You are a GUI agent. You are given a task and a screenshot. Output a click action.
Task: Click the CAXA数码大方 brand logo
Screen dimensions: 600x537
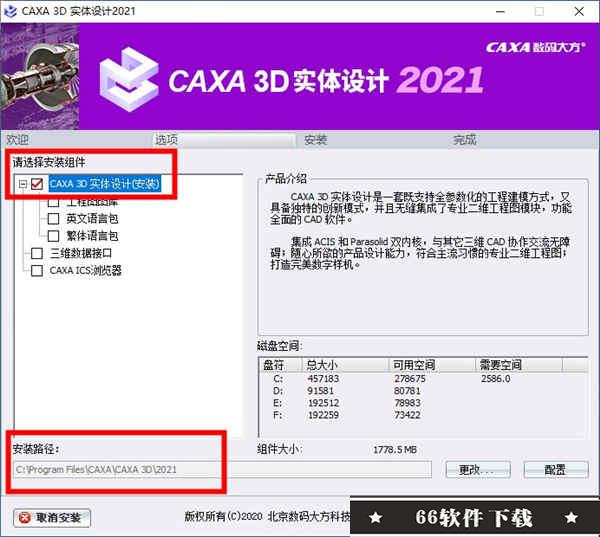(x=535, y=47)
